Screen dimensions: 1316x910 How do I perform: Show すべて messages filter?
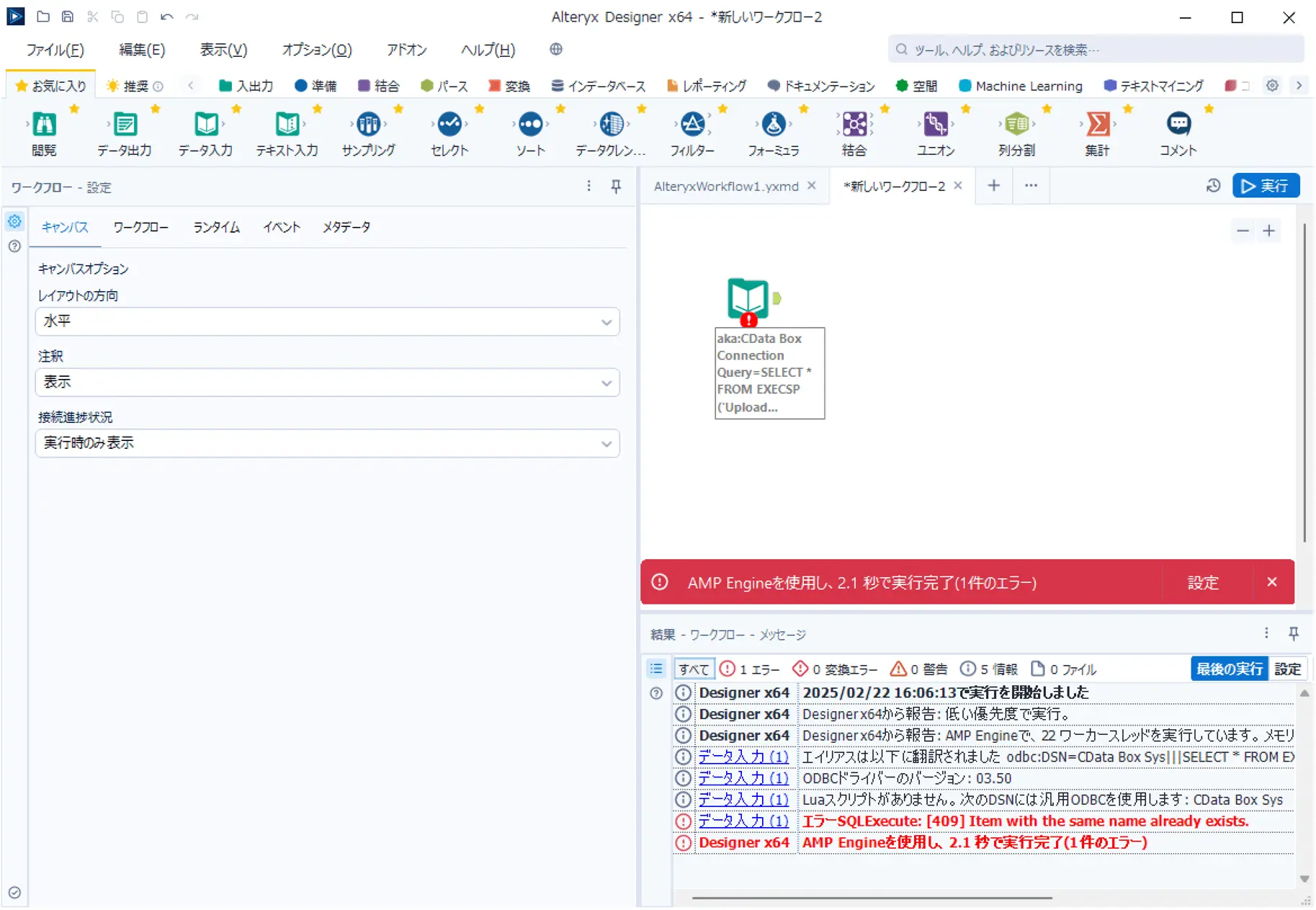[x=694, y=669]
